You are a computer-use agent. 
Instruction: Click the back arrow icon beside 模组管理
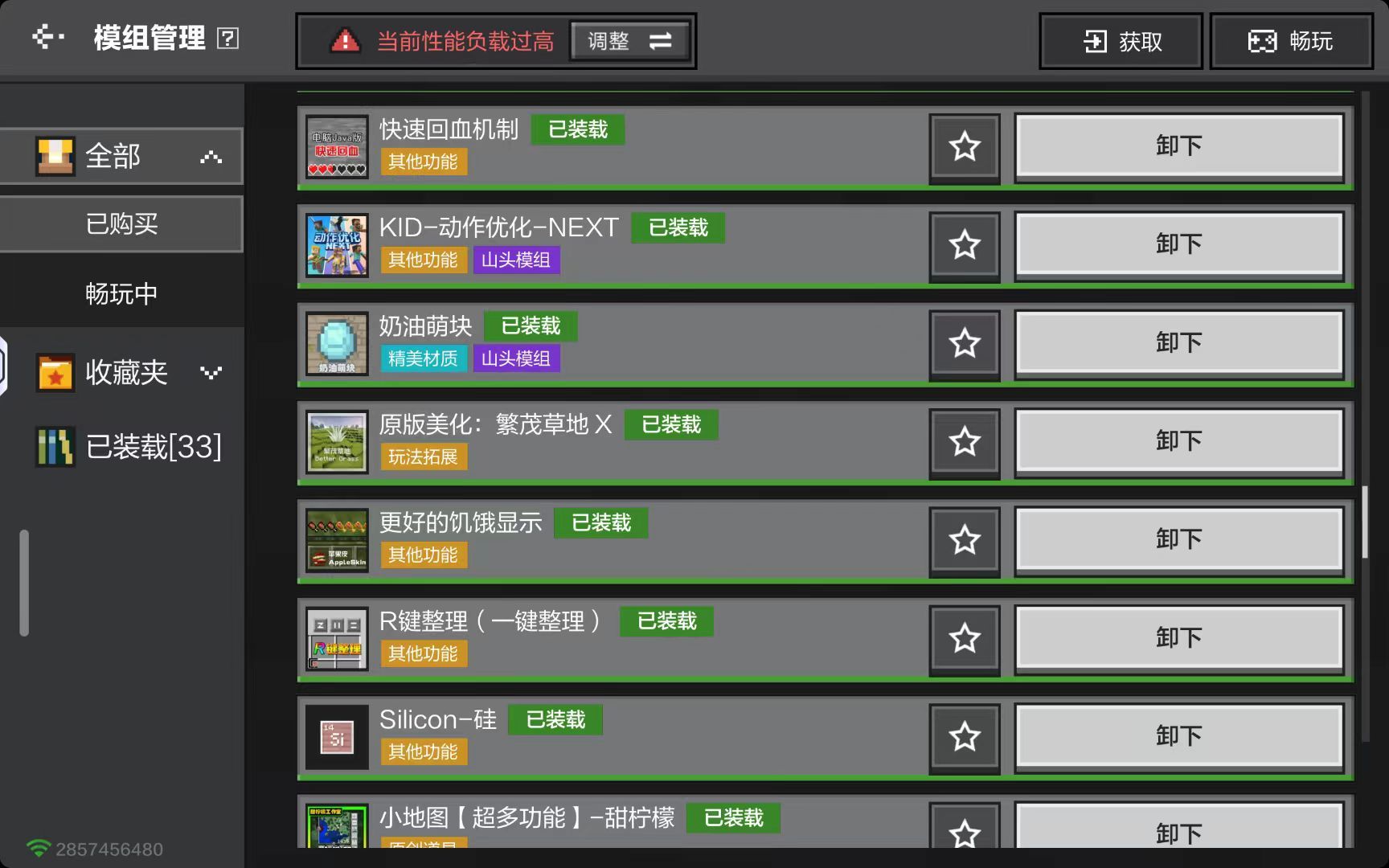(47, 37)
